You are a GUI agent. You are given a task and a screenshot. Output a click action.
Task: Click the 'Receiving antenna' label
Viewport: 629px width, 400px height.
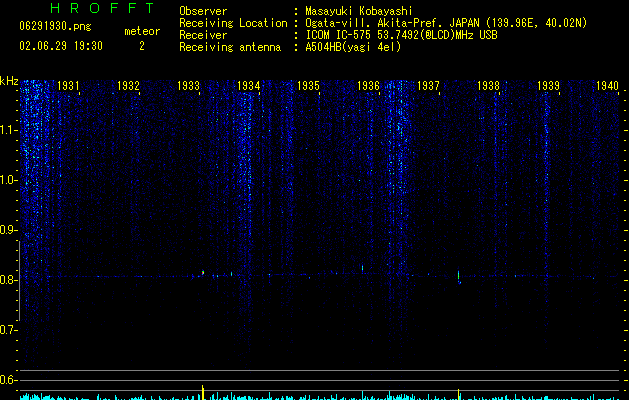[230, 47]
